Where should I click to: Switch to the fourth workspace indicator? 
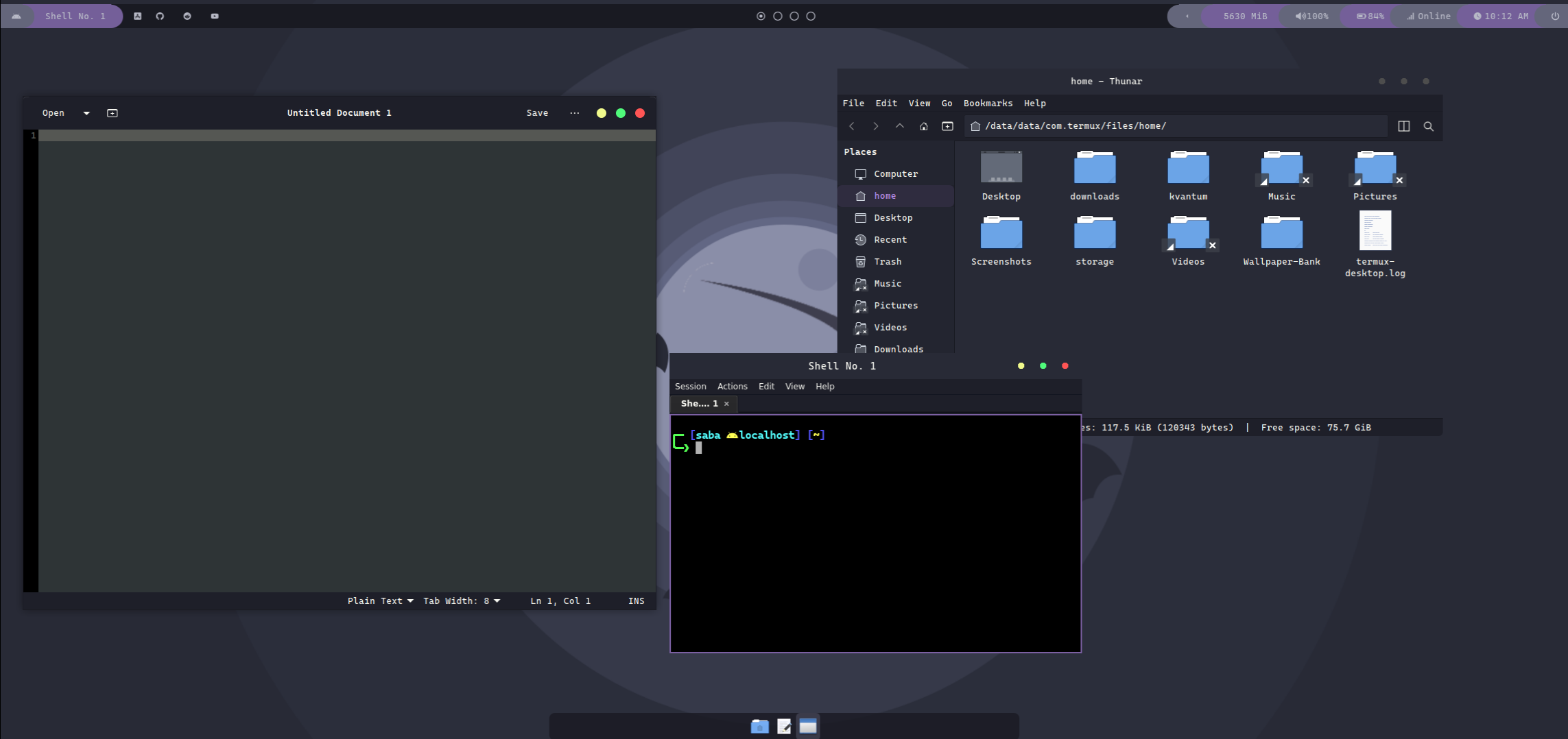pos(811,16)
